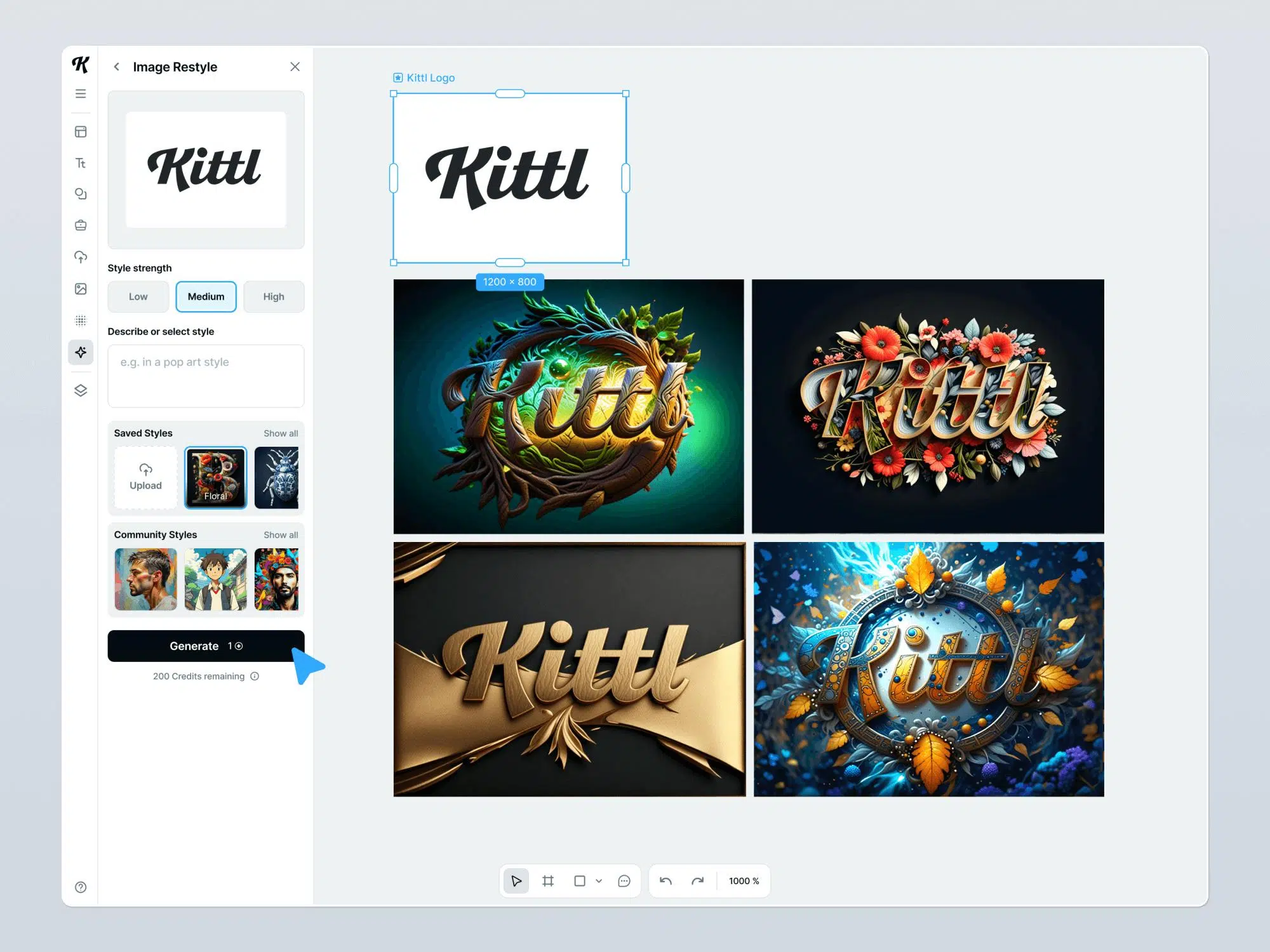Select the text tool in sidebar

[80, 162]
